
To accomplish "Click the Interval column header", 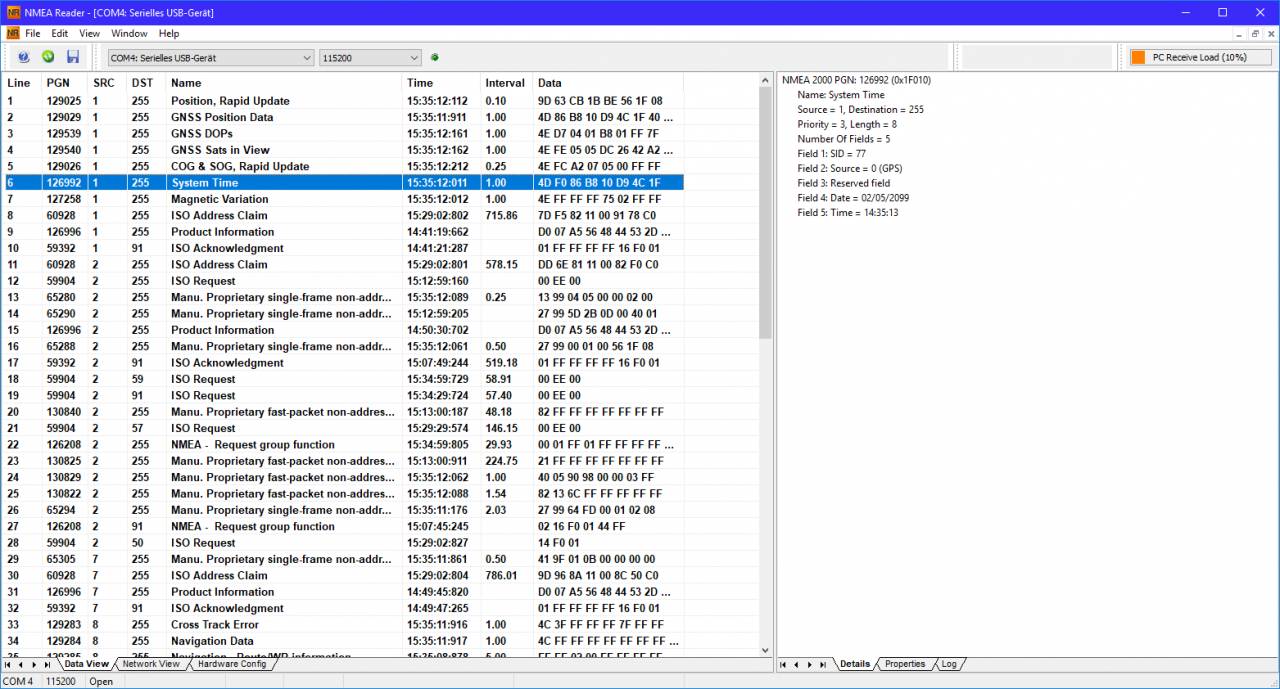I will point(505,83).
